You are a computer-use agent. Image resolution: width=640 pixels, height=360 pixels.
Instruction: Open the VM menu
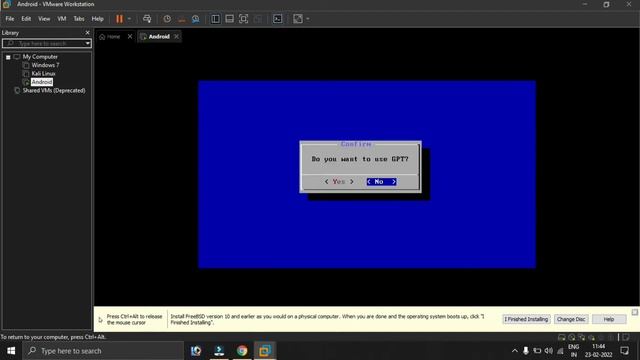click(x=62, y=19)
